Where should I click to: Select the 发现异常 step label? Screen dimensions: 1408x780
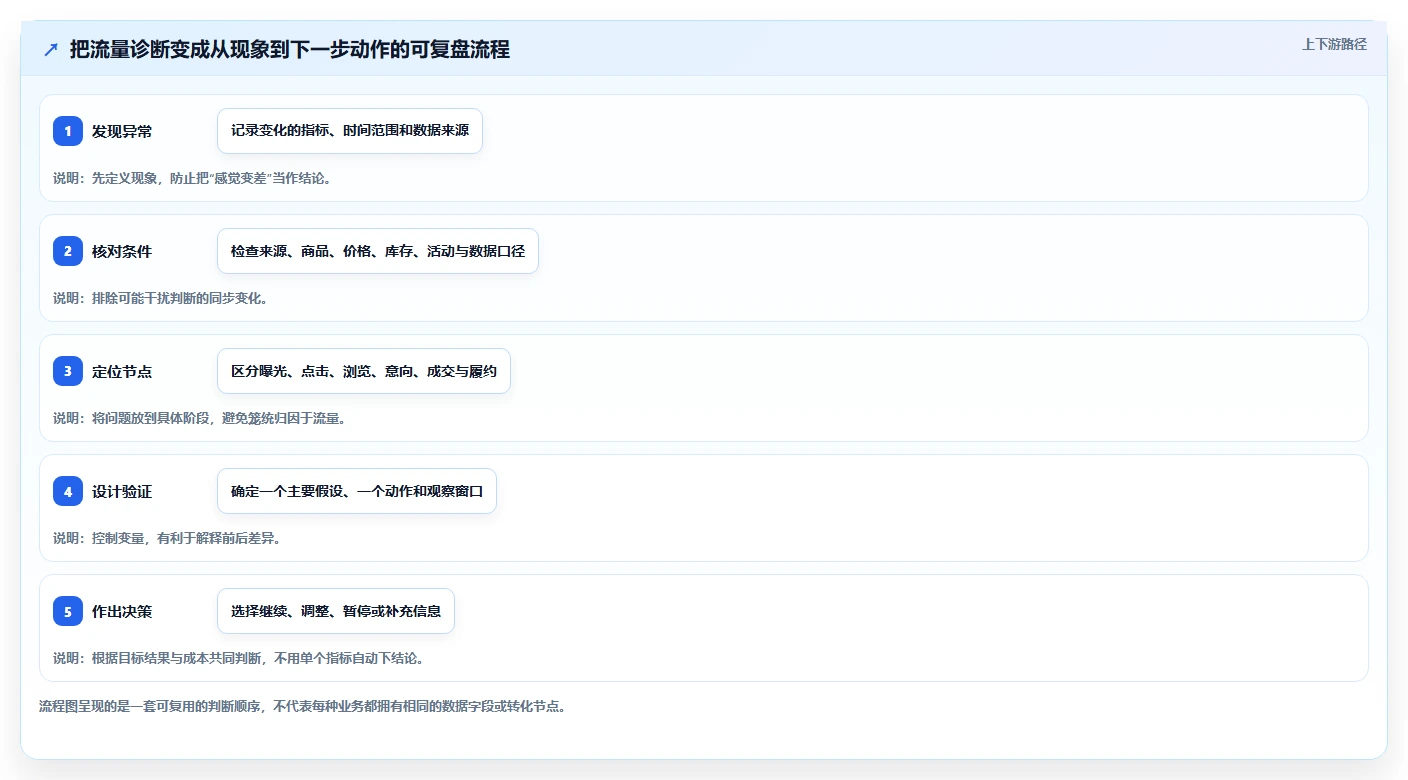tap(122, 131)
